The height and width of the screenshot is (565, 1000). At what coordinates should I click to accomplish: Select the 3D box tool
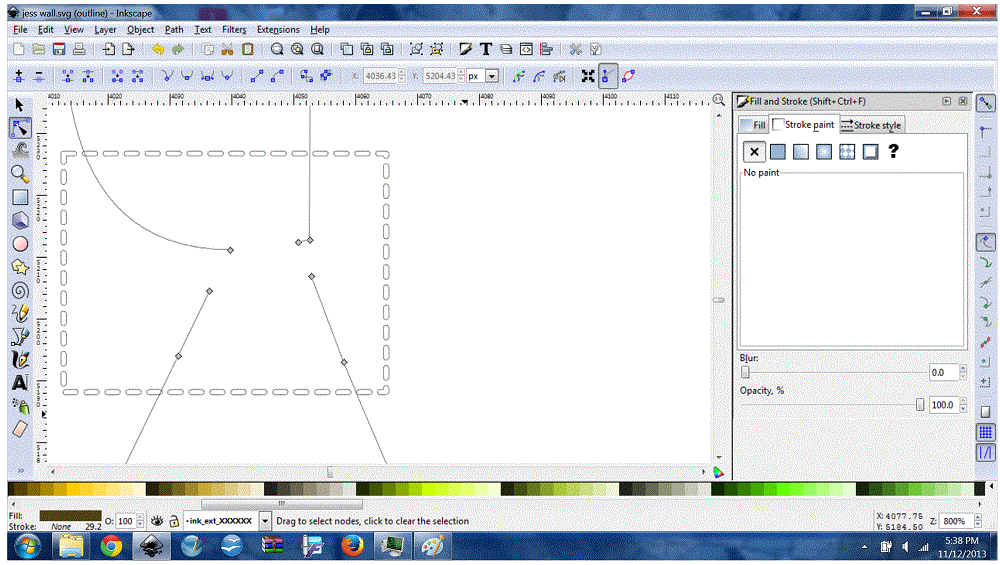point(19,220)
